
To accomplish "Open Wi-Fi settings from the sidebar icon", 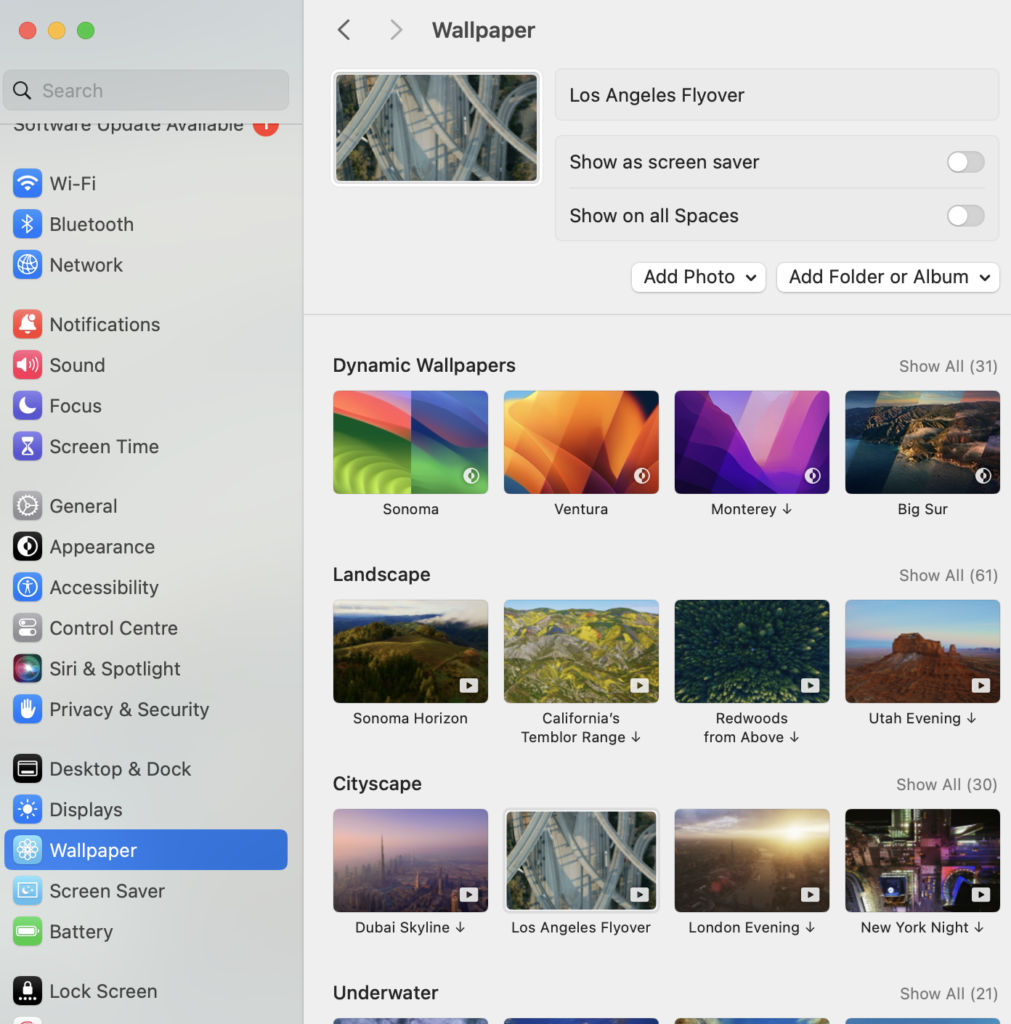I will coord(27,183).
